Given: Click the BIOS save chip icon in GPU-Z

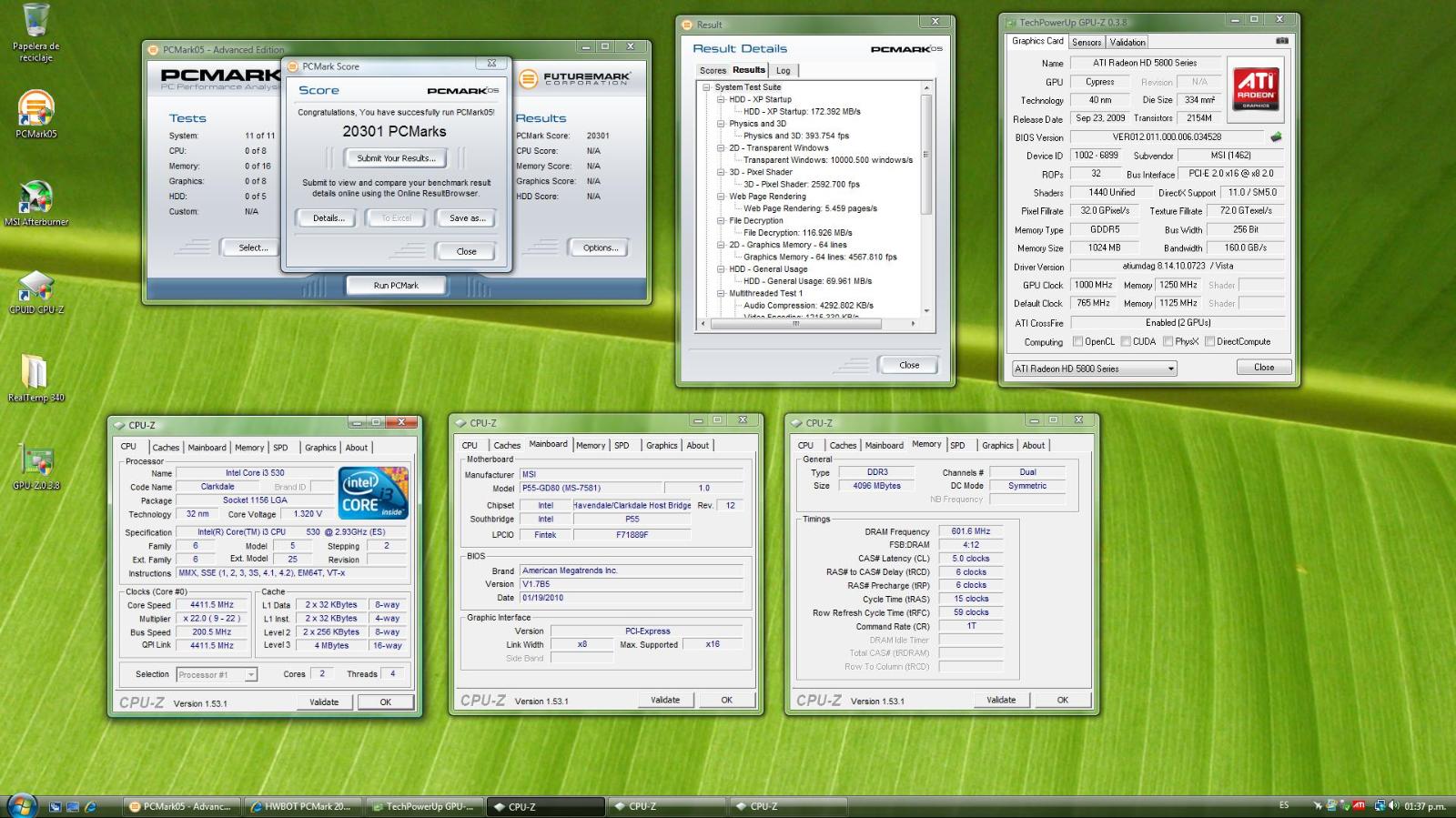Looking at the screenshot, I should [x=1276, y=137].
